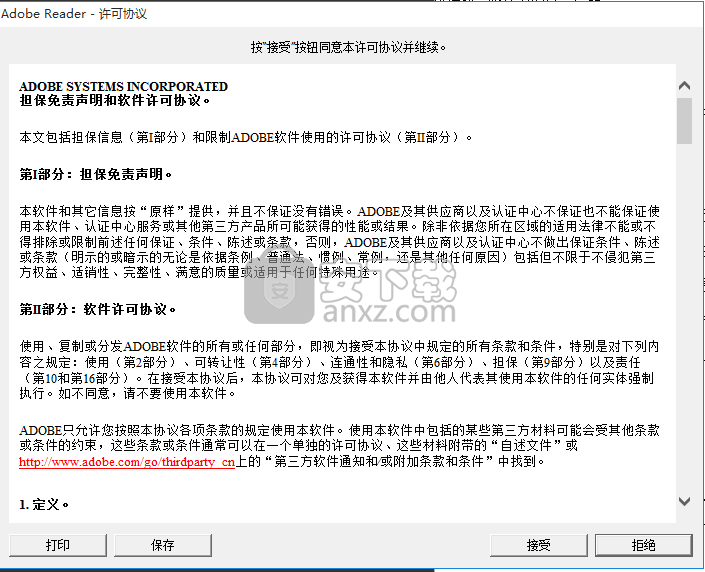
Task: Accept the license with the 接受 button
Action: click(x=539, y=545)
